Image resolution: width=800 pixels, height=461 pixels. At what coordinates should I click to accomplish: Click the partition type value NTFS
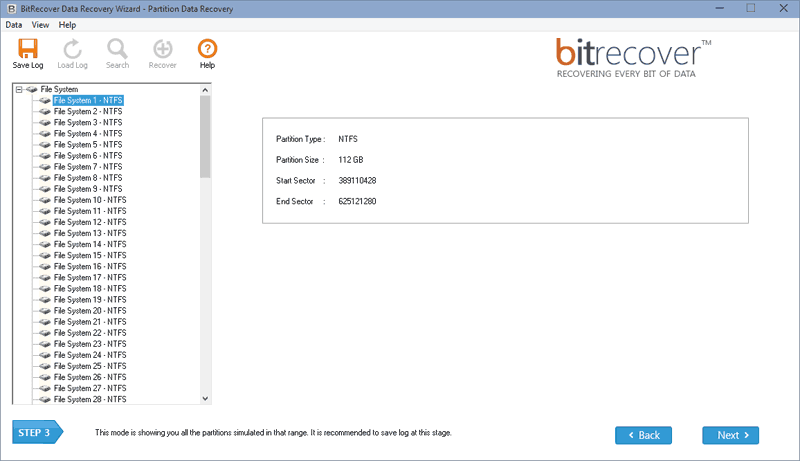(348, 139)
